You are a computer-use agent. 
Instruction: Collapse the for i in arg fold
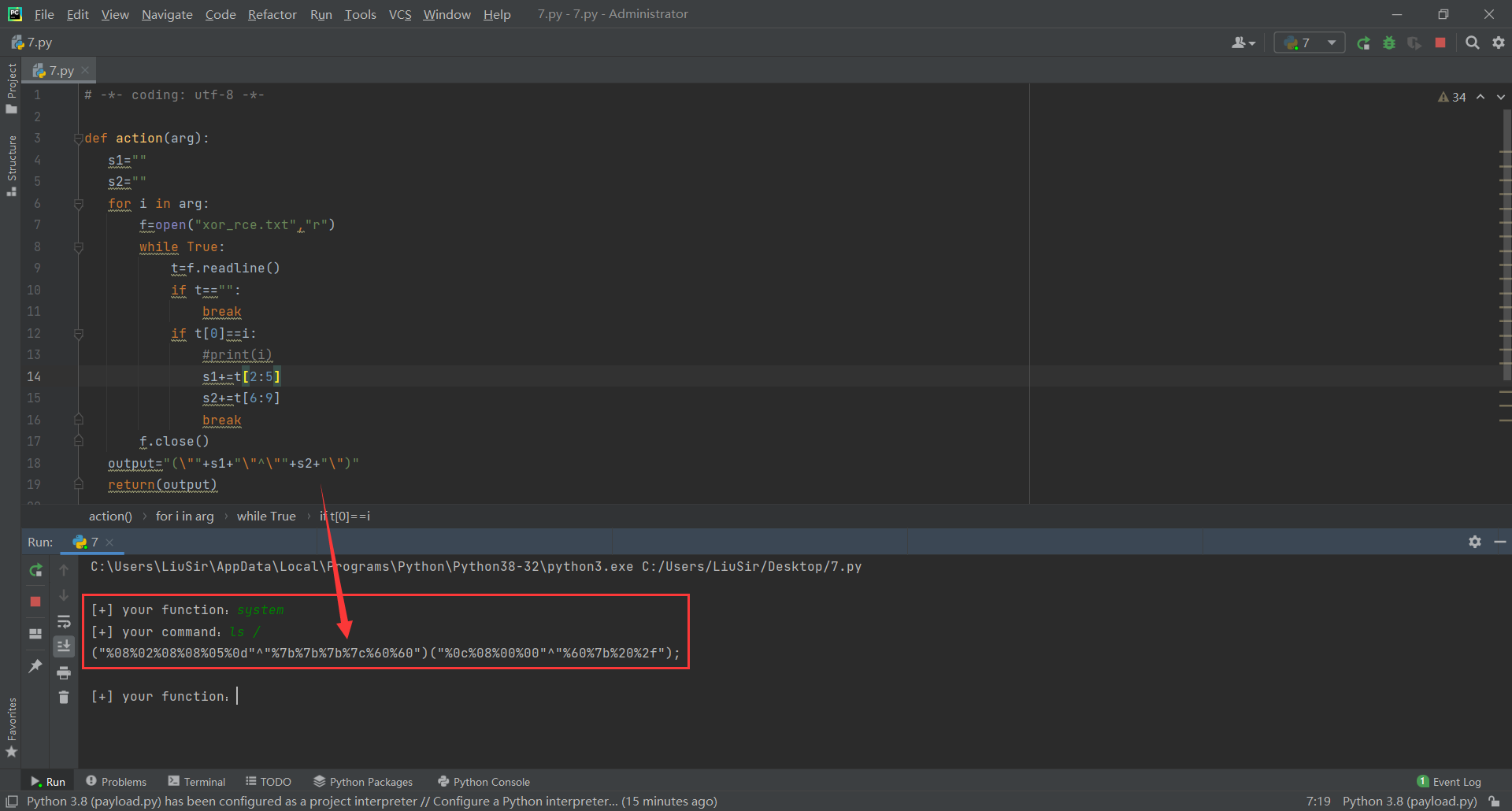click(78, 204)
